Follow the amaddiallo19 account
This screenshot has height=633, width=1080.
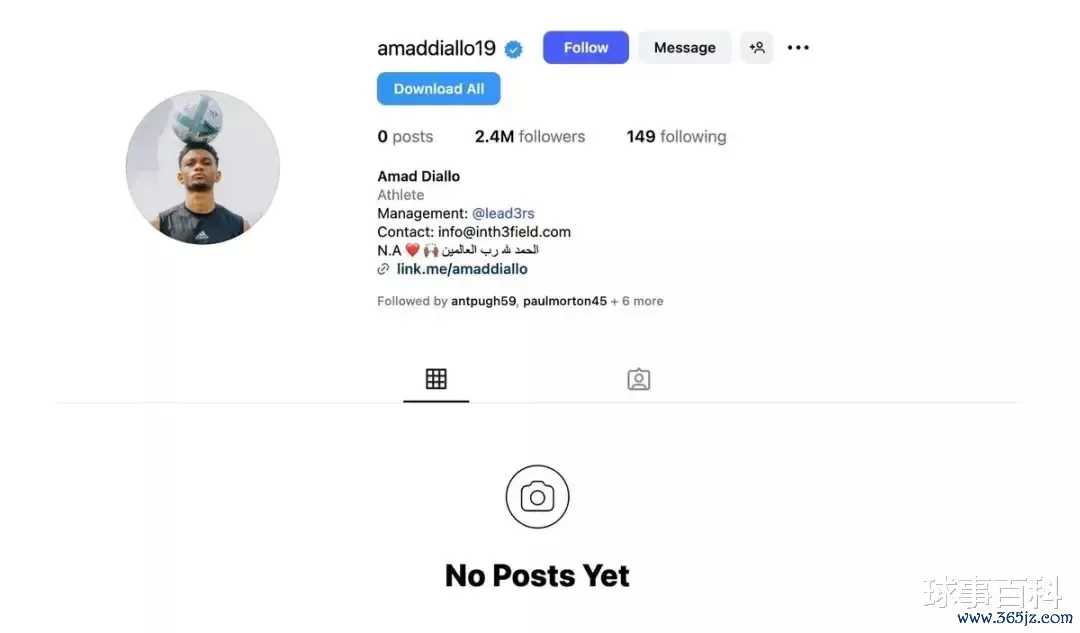585,48
